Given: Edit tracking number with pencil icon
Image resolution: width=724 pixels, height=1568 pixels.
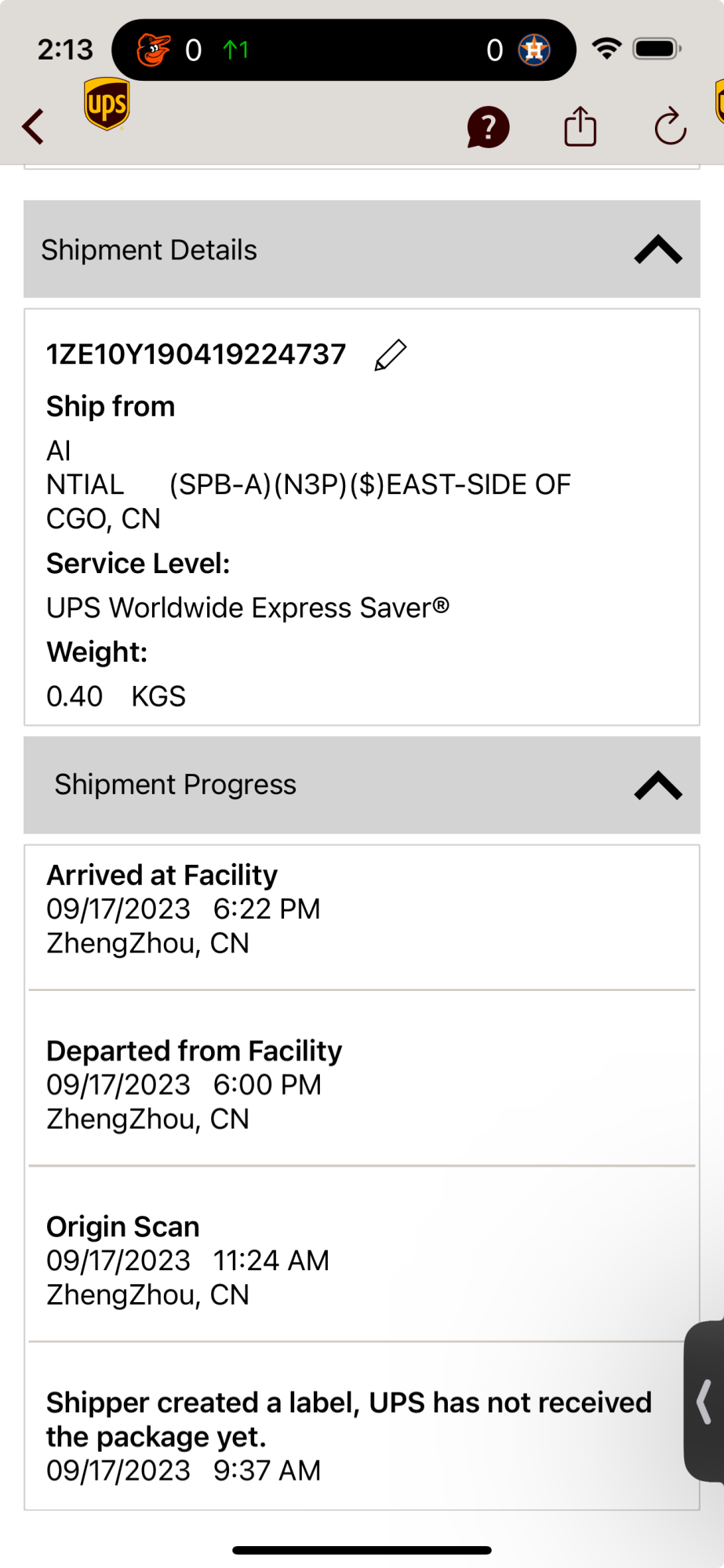Looking at the screenshot, I should click(x=391, y=354).
